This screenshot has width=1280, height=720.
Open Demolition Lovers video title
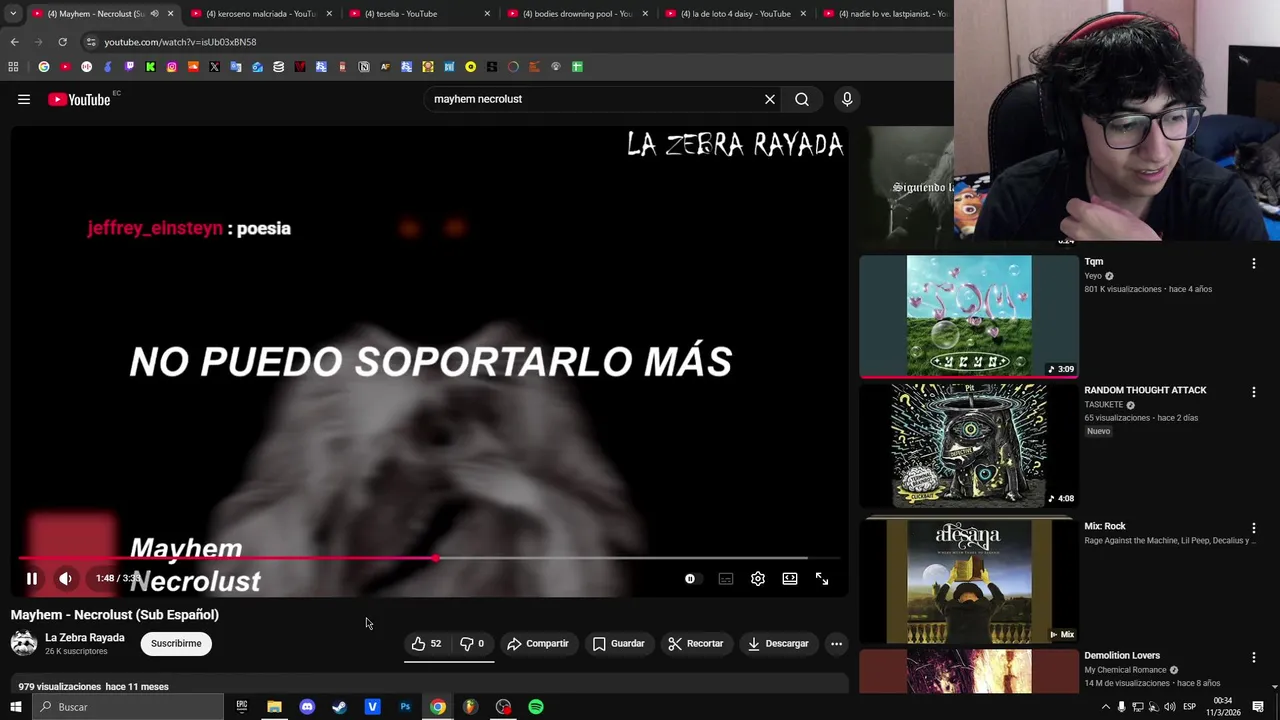pos(1122,655)
